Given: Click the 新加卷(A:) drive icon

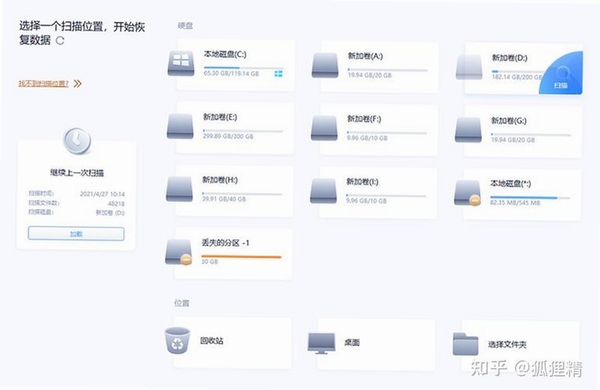Looking at the screenshot, I should click(x=325, y=65).
